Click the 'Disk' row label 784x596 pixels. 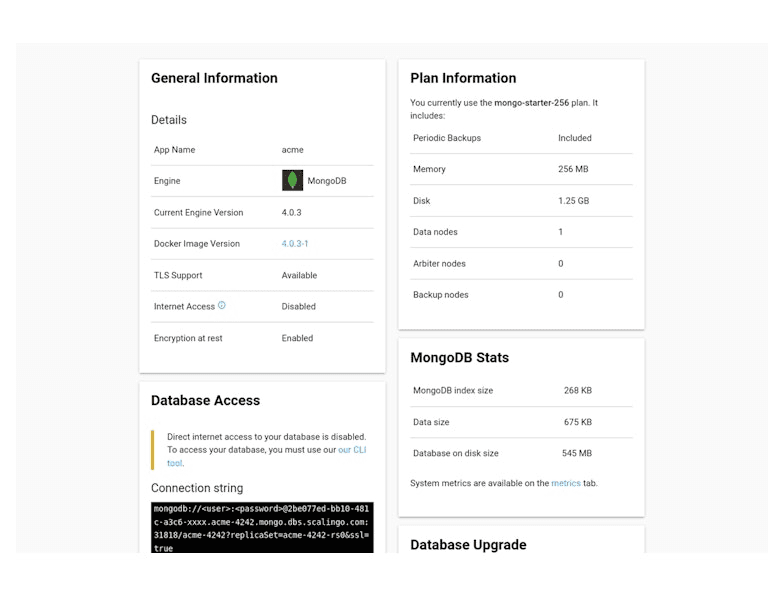coord(422,200)
